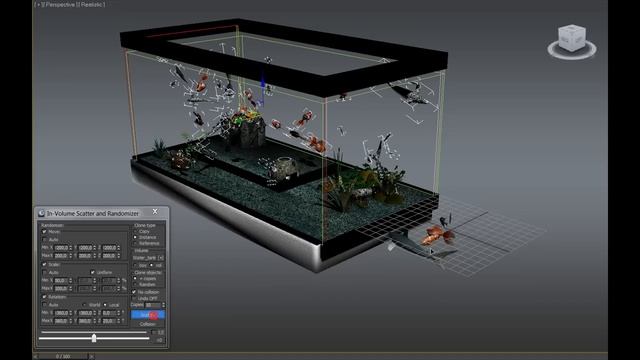Click the Move Max X value field
This screenshot has width=640, height=360.
coord(61,256)
